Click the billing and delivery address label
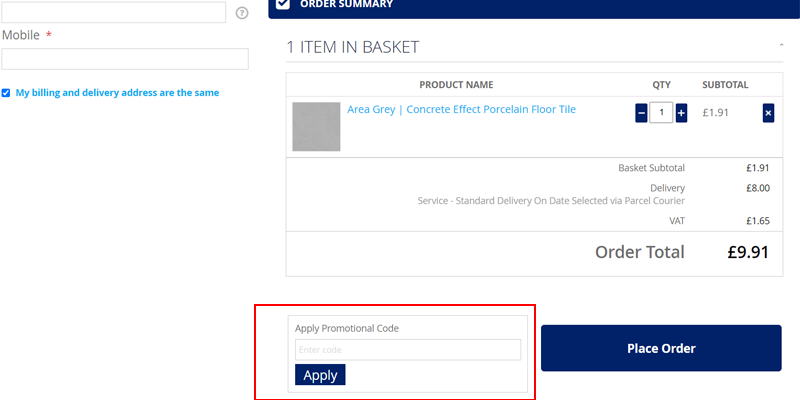Image resolution: width=800 pixels, height=400 pixels. 117,93
